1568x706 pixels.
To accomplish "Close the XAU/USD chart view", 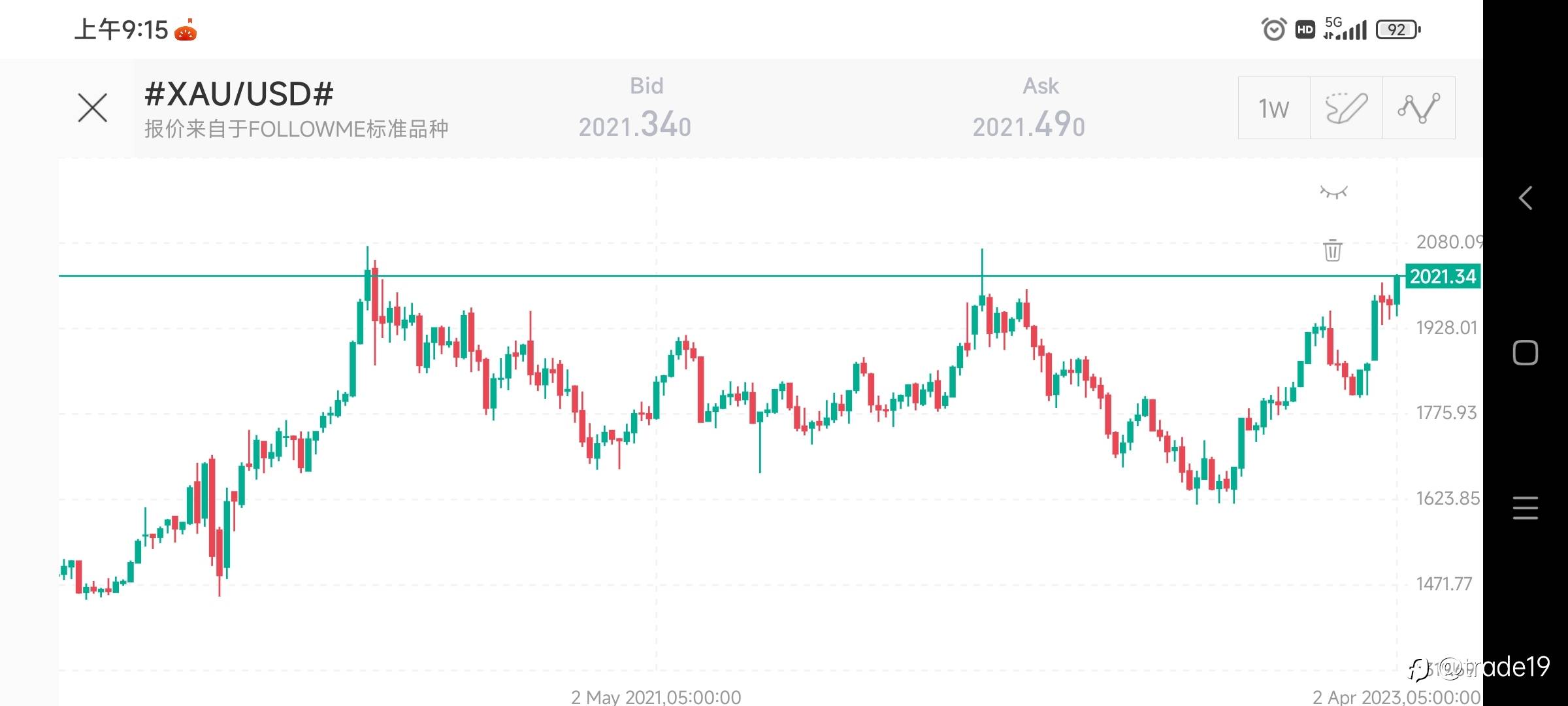I will (92, 108).
